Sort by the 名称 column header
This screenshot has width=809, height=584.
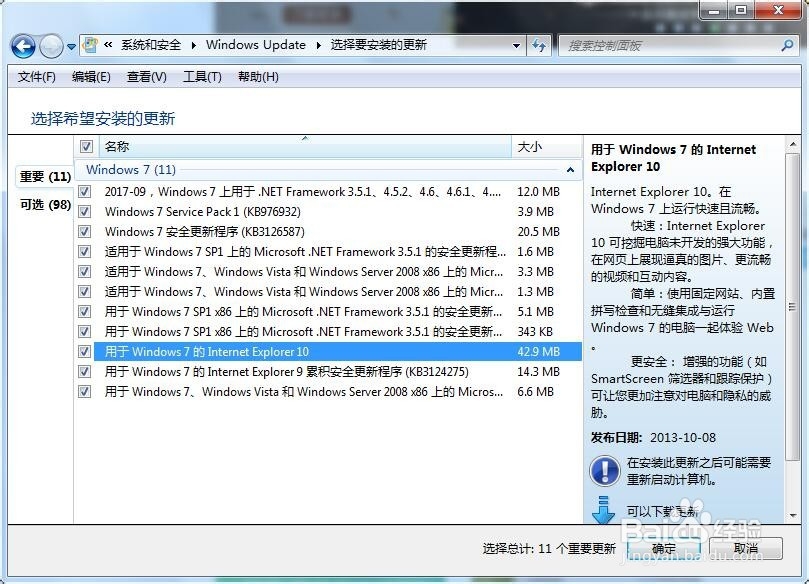(304, 147)
